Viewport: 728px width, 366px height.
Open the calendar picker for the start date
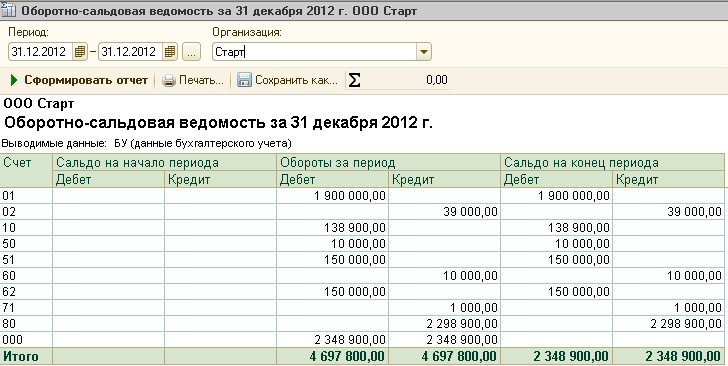coord(80,52)
